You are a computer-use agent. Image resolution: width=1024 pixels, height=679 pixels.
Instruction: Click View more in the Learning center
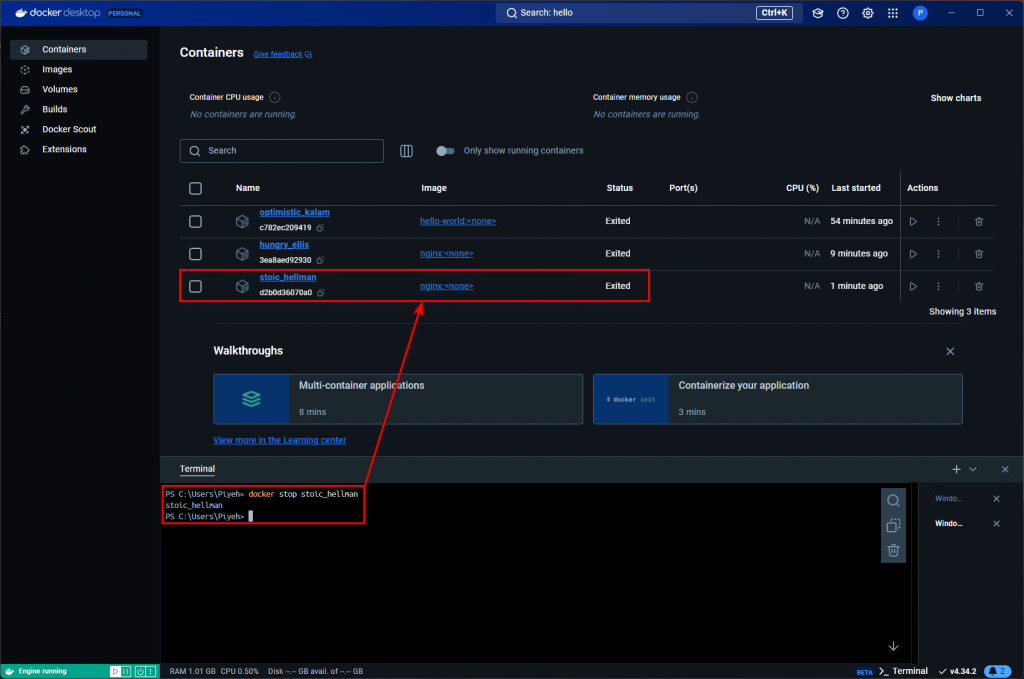click(x=280, y=440)
